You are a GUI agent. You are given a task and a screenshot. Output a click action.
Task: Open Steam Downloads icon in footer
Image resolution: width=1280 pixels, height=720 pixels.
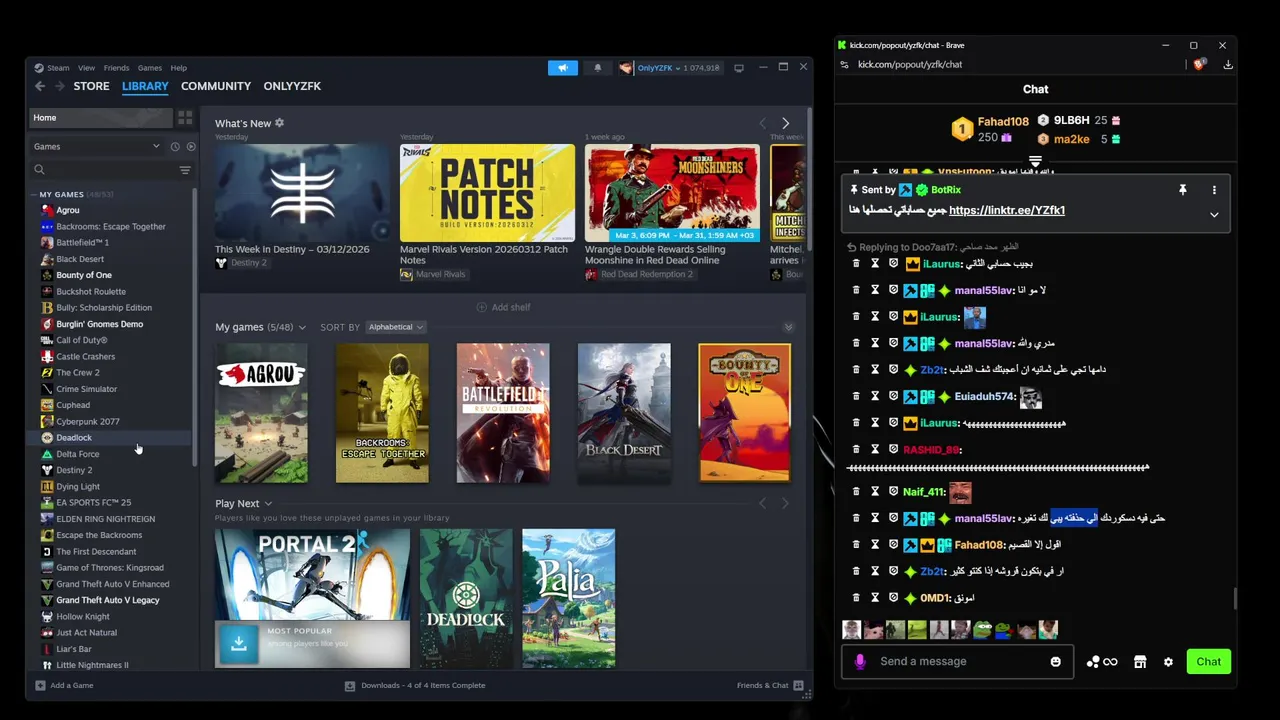pos(350,686)
